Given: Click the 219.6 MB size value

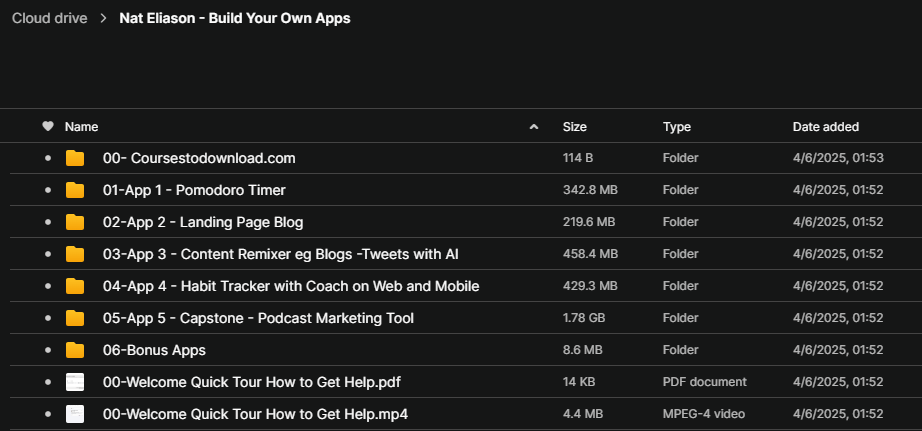Looking at the screenshot, I should pyautogui.click(x=589, y=222).
